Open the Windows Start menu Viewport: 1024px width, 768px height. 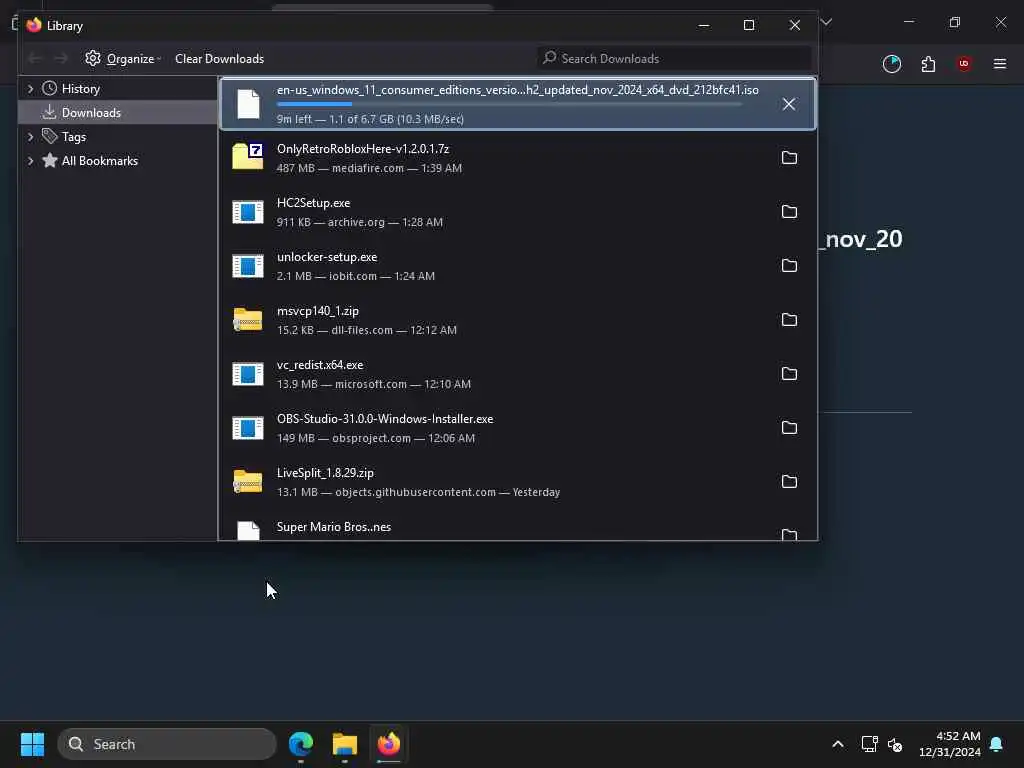32,744
